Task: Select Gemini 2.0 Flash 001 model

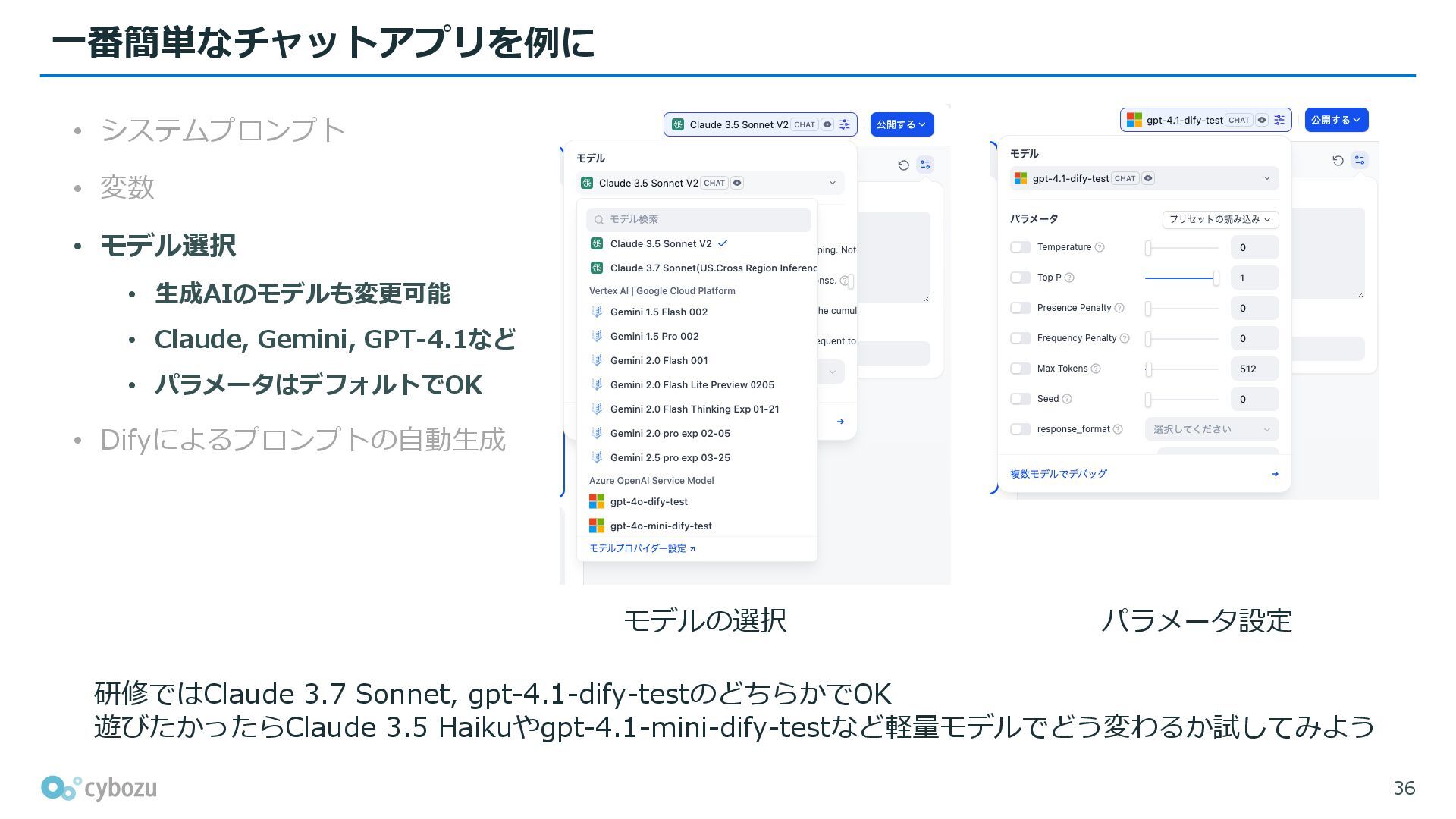Action: pos(697,360)
